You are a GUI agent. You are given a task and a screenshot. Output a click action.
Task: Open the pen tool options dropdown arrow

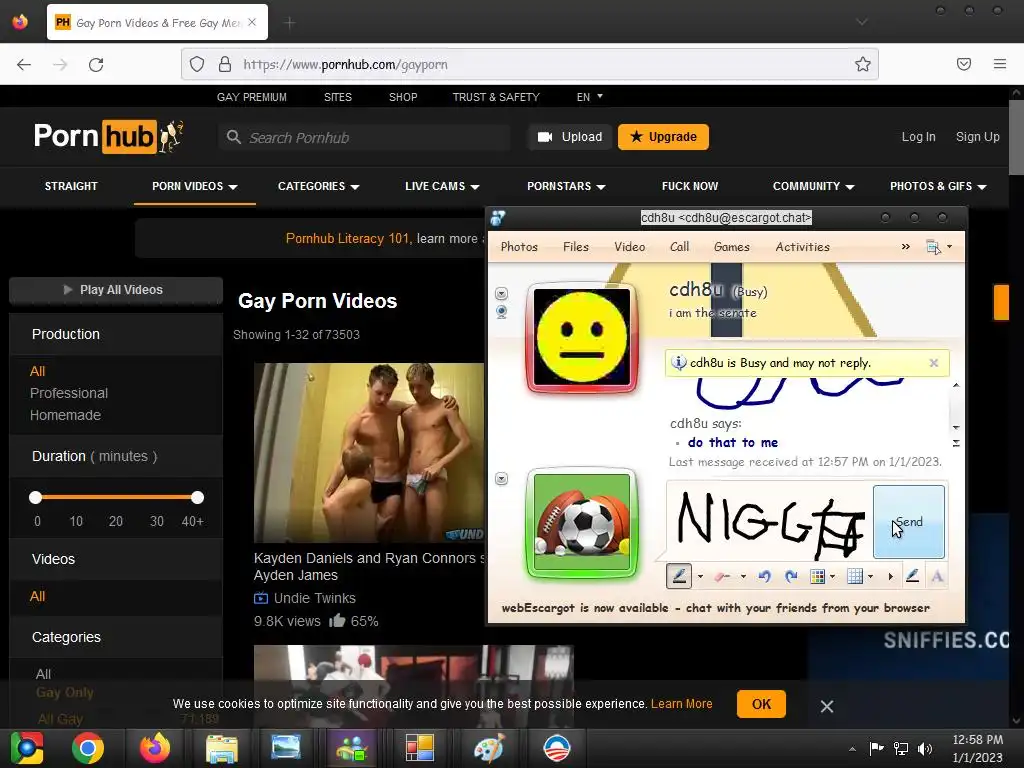[x=700, y=577]
